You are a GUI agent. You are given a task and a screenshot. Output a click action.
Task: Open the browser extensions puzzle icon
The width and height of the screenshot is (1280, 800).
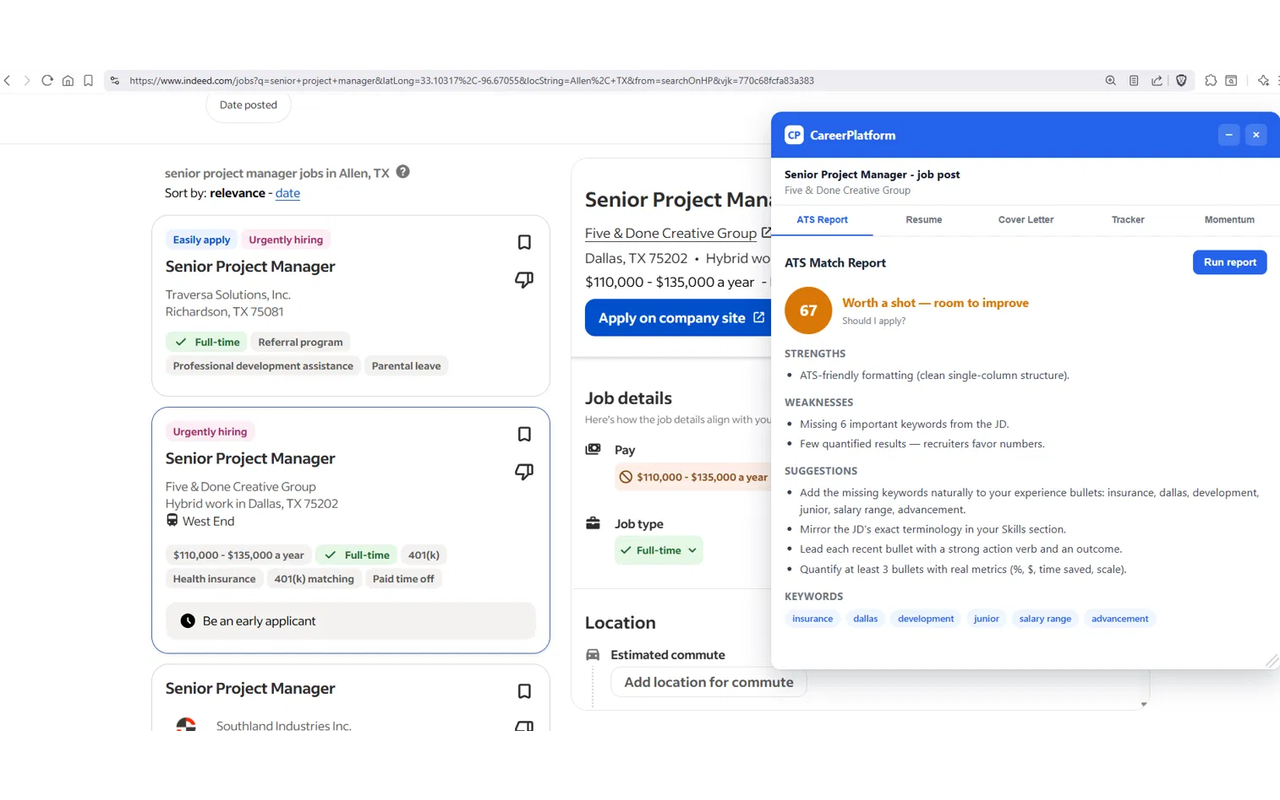pyautogui.click(x=1210, y=81)
